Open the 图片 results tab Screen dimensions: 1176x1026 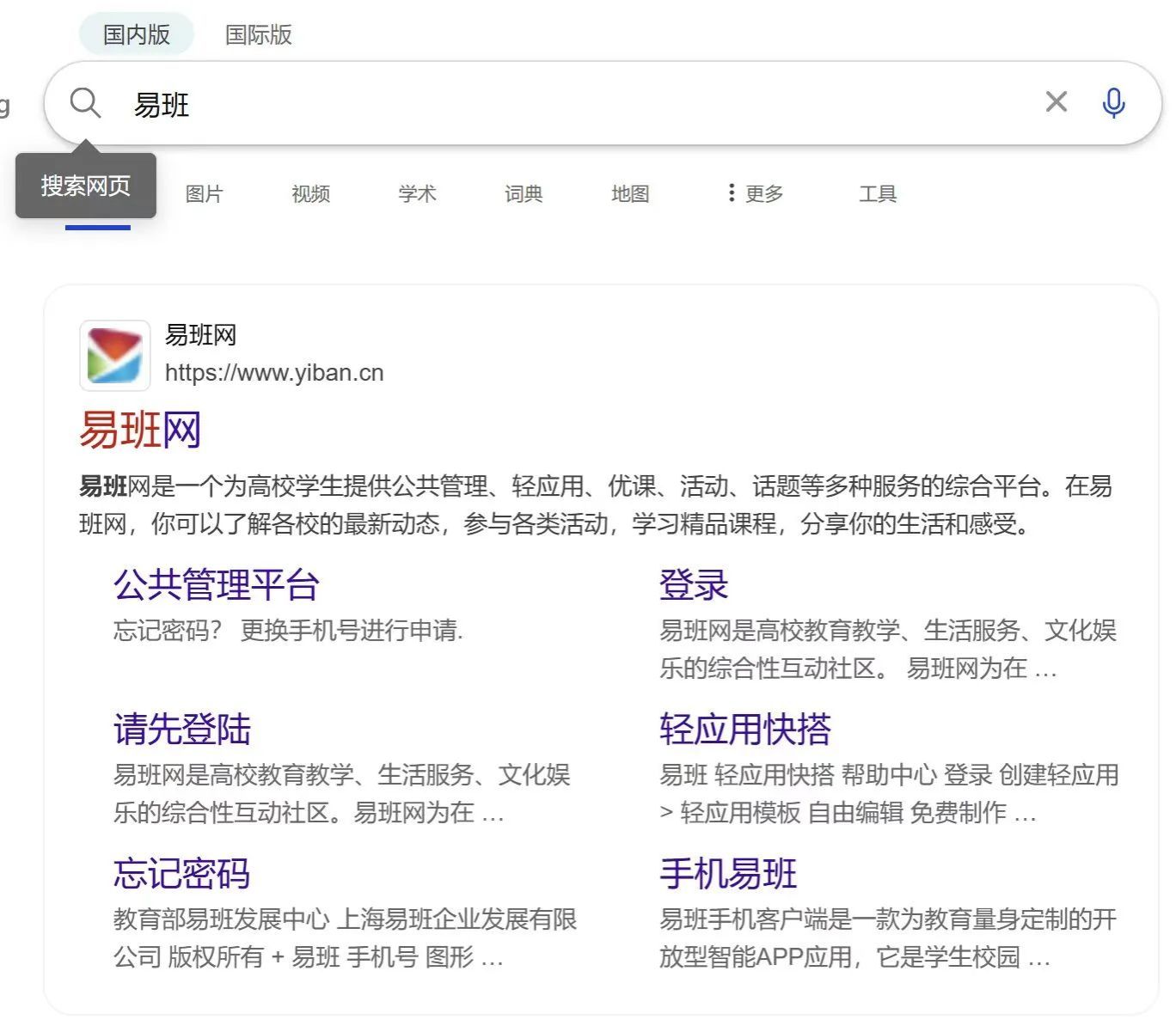point(204,193)
